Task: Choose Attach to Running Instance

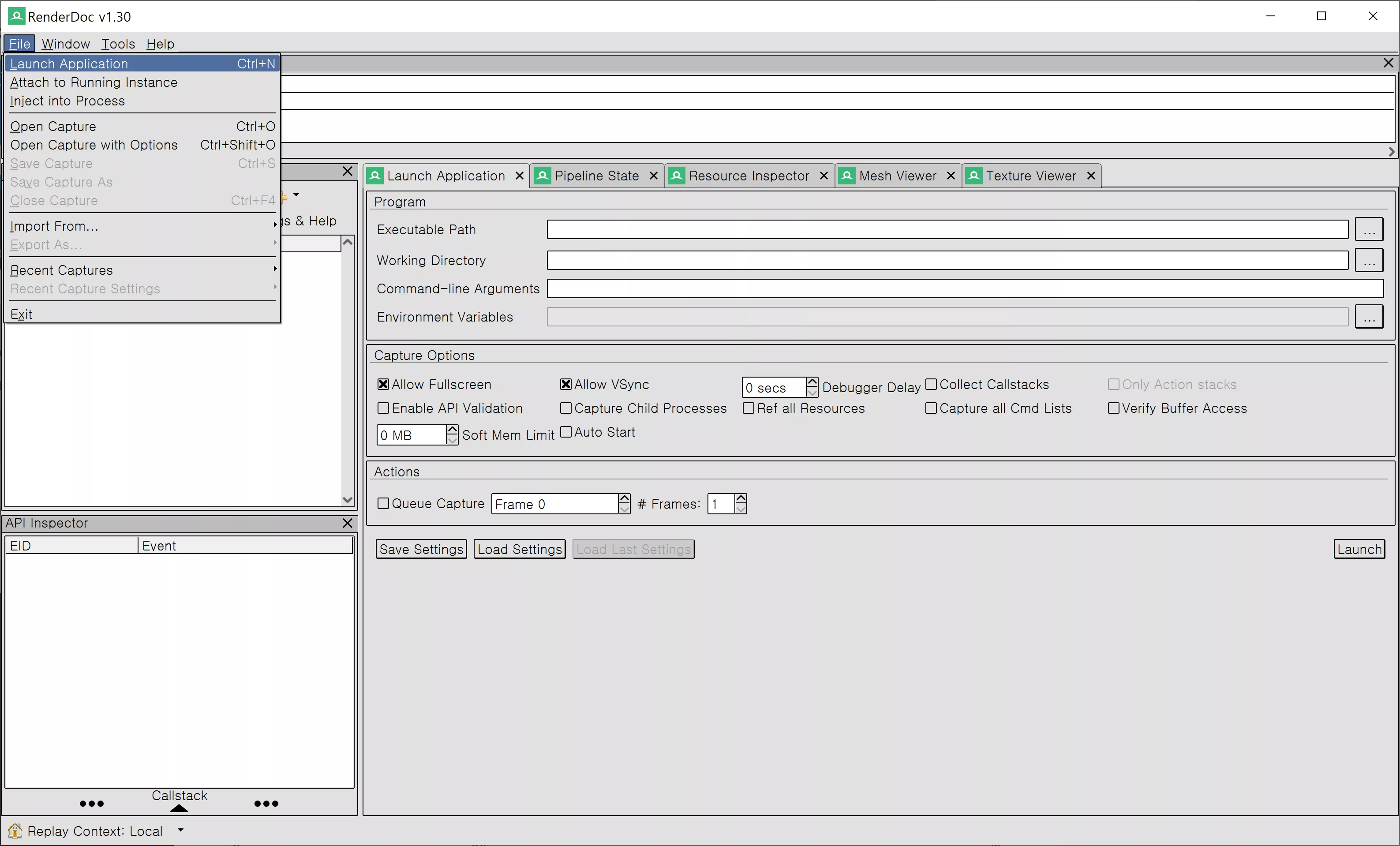Action: coord(142,82)
